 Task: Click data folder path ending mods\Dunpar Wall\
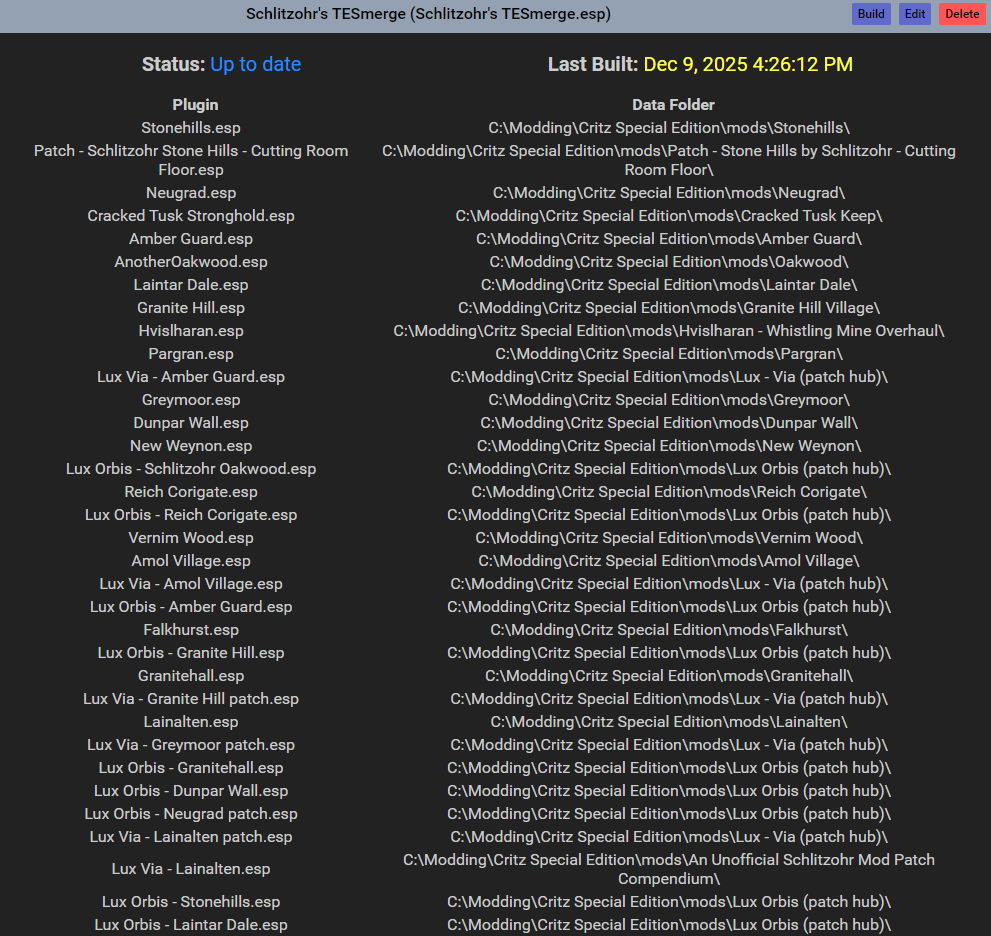pos(669,423)
